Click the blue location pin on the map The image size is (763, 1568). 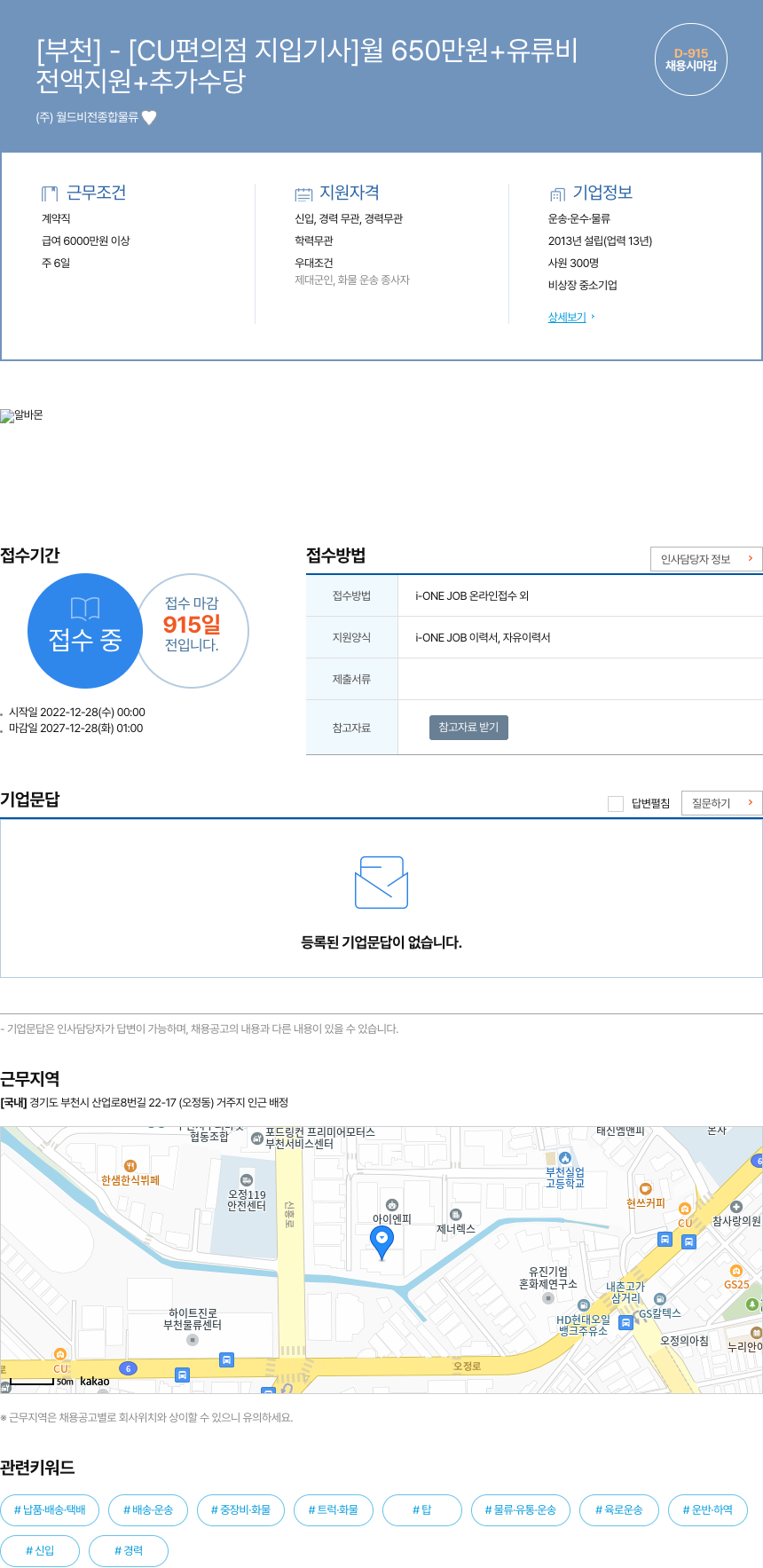coord(381,1242)
